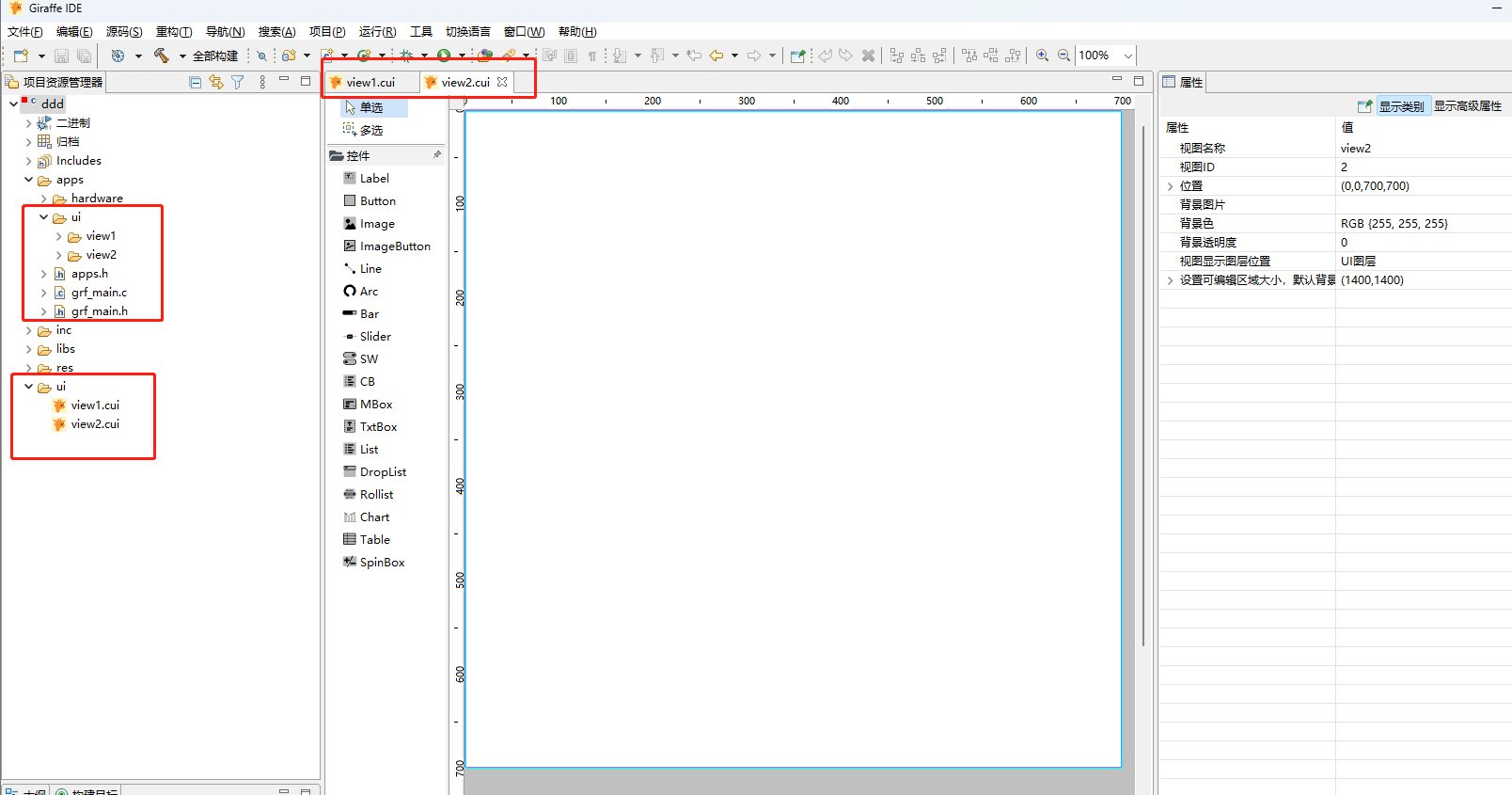Switch to the view1.cui tab
The width and height of the screenshot is (1512, 795).
tap(370, 83)
